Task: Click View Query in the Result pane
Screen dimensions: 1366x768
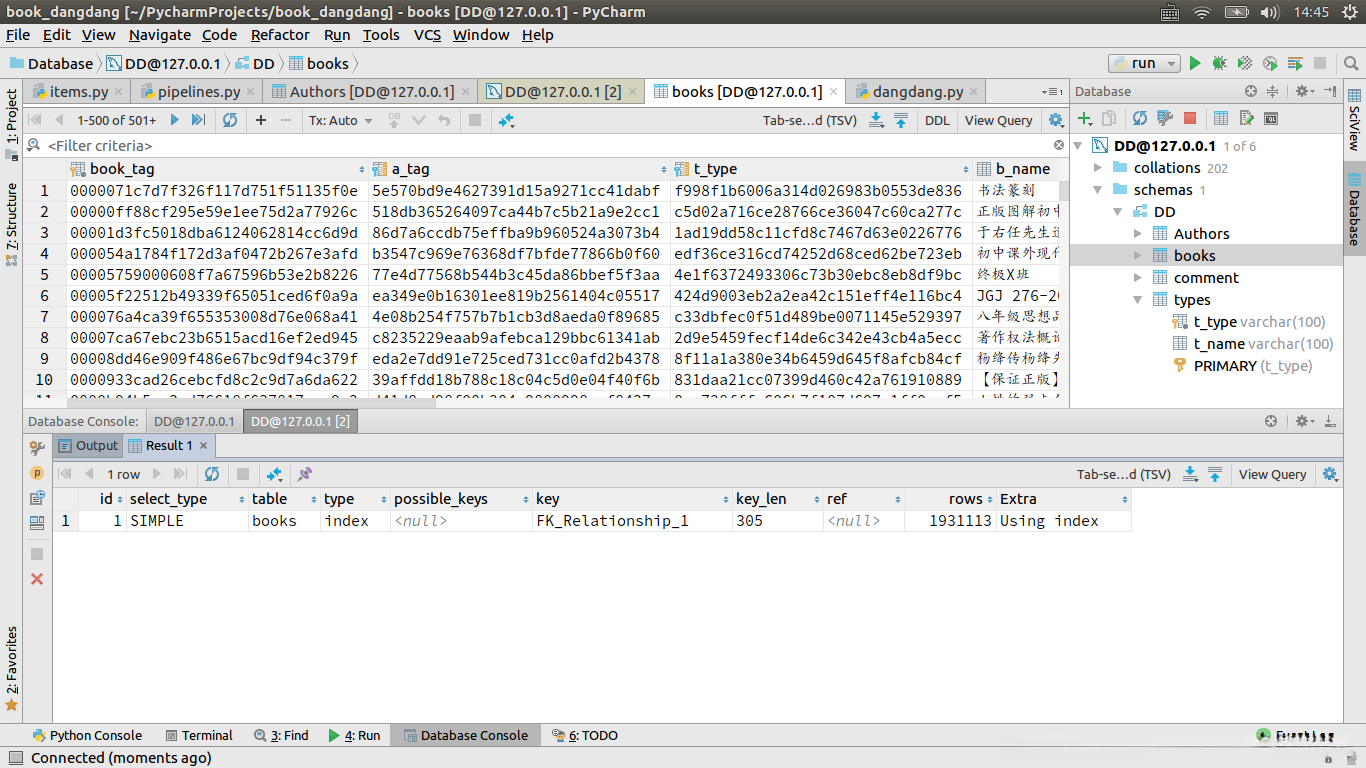Action: tap(1272, 474)
